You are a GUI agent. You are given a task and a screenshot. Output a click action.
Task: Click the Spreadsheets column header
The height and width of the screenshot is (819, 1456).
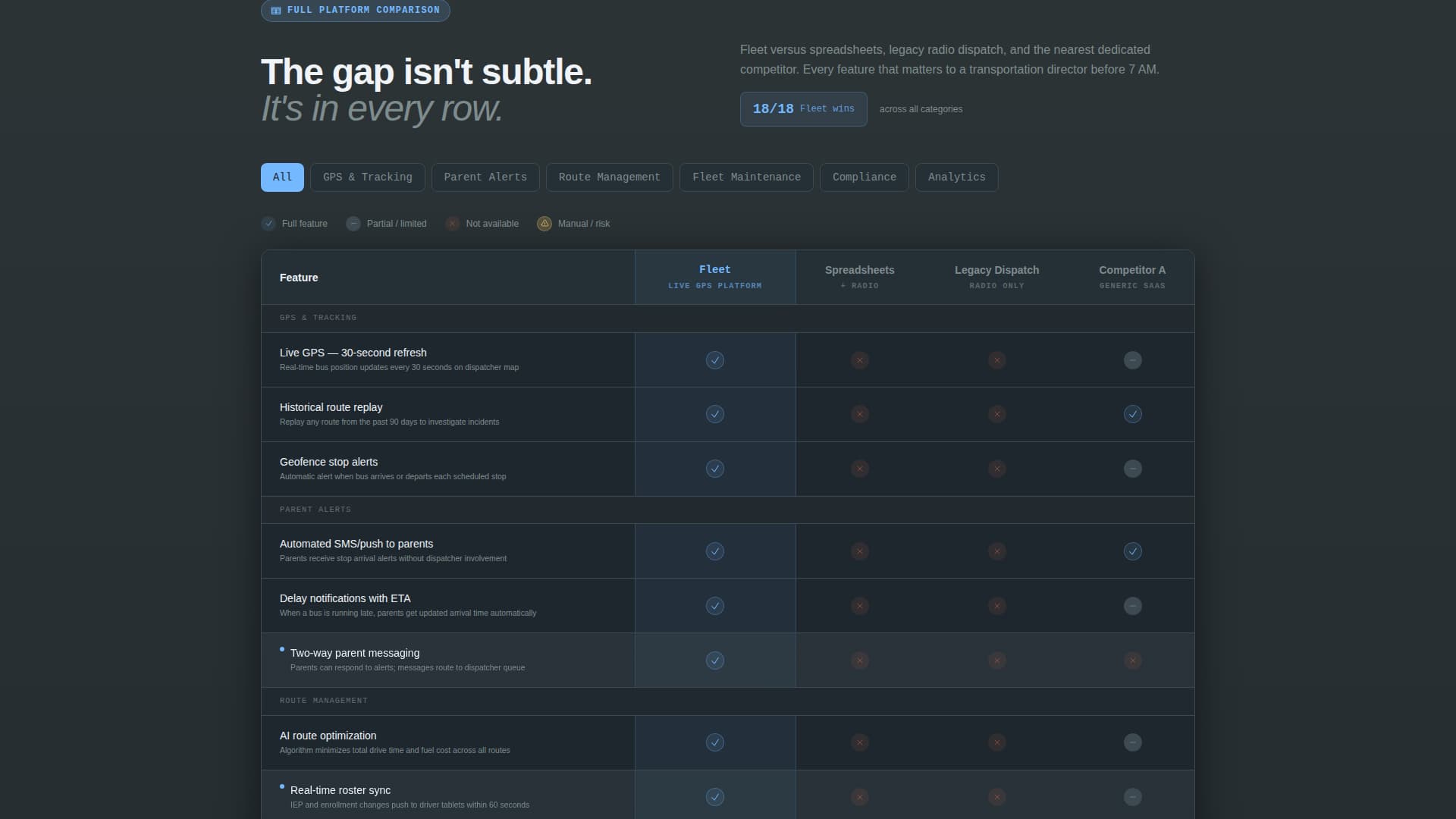pos(860,278)
